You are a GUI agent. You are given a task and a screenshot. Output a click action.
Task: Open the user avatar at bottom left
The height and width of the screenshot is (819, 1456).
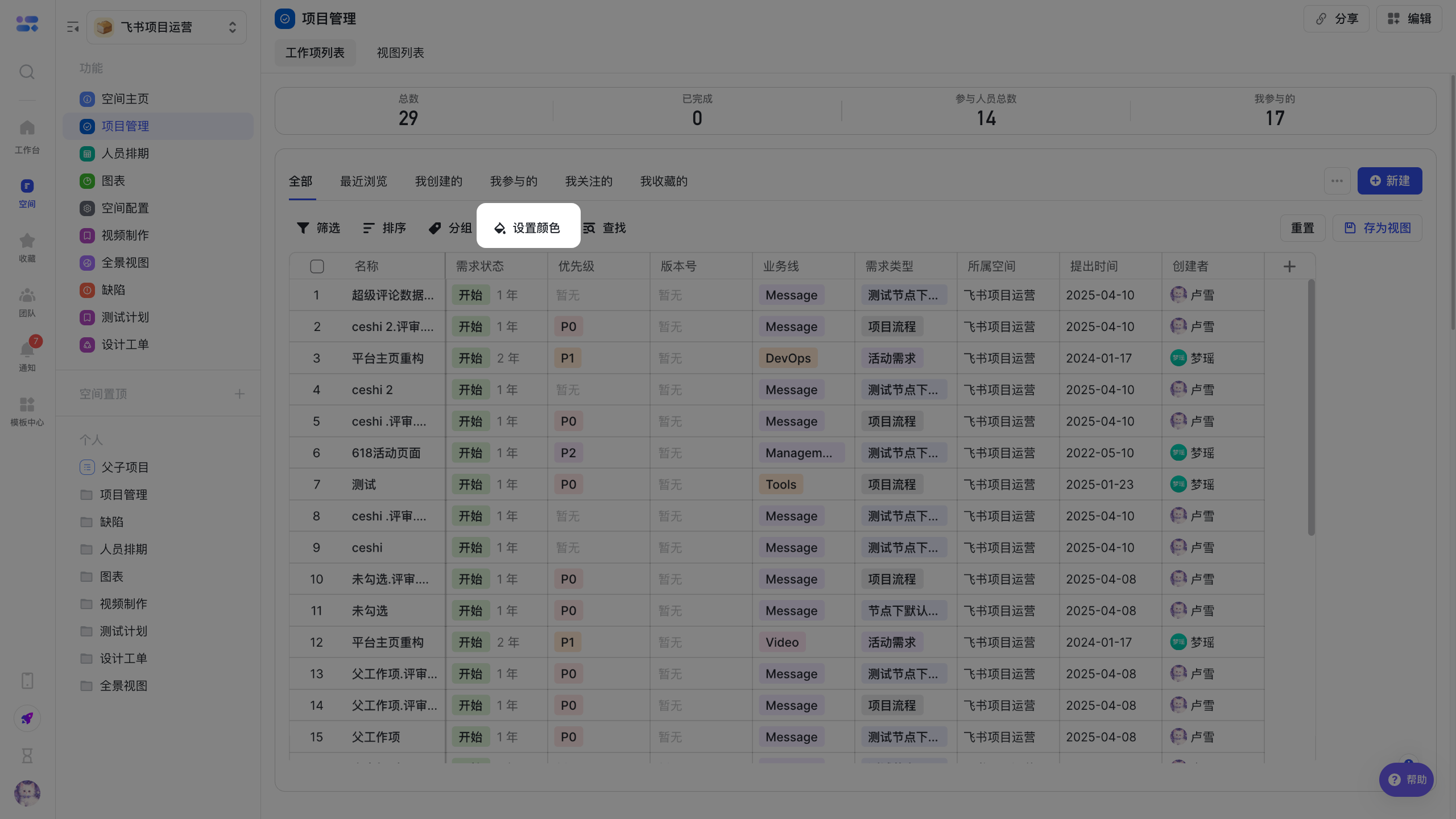[x=27, y=793]
